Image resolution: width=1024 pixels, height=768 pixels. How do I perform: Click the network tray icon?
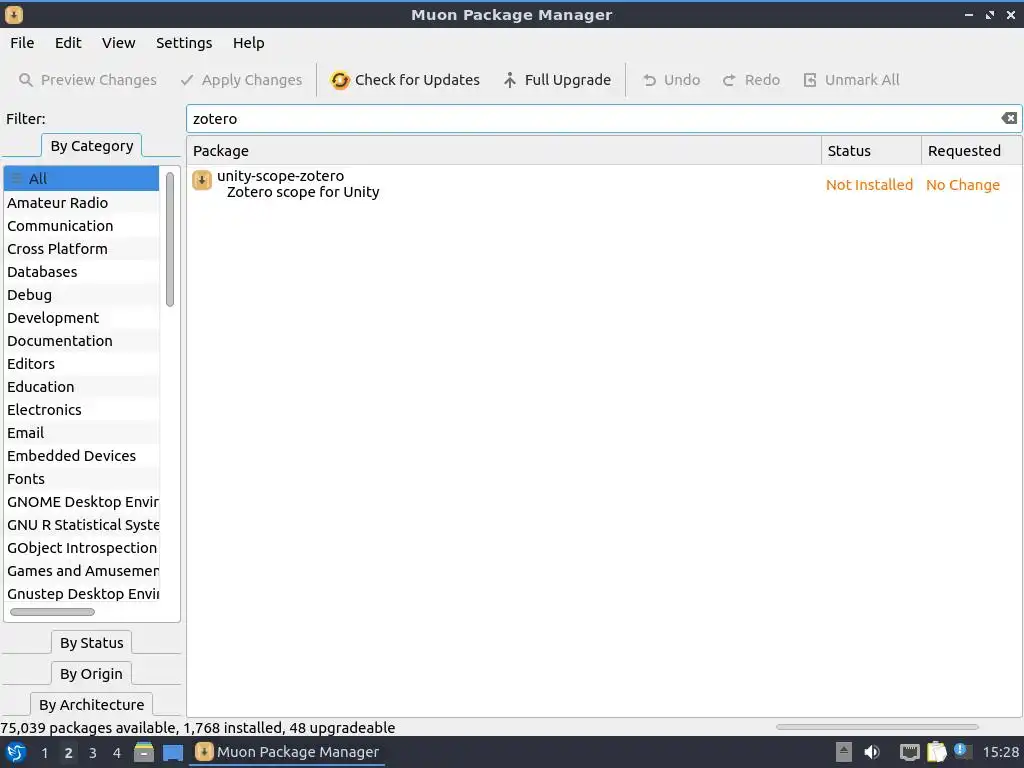pyautogui.click(x=909, y=752)
